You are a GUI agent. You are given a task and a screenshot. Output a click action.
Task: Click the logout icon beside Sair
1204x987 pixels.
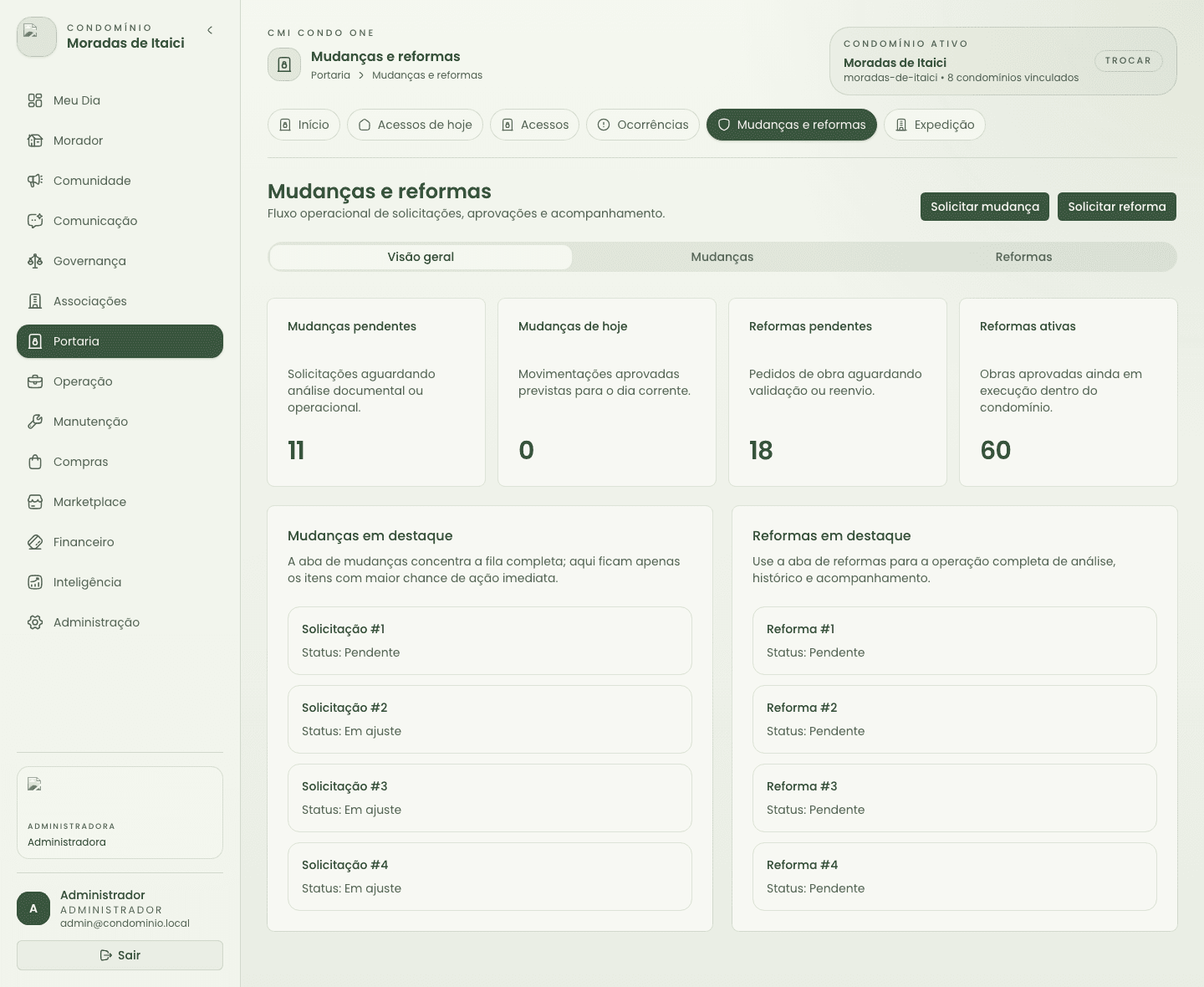(106, 955)
